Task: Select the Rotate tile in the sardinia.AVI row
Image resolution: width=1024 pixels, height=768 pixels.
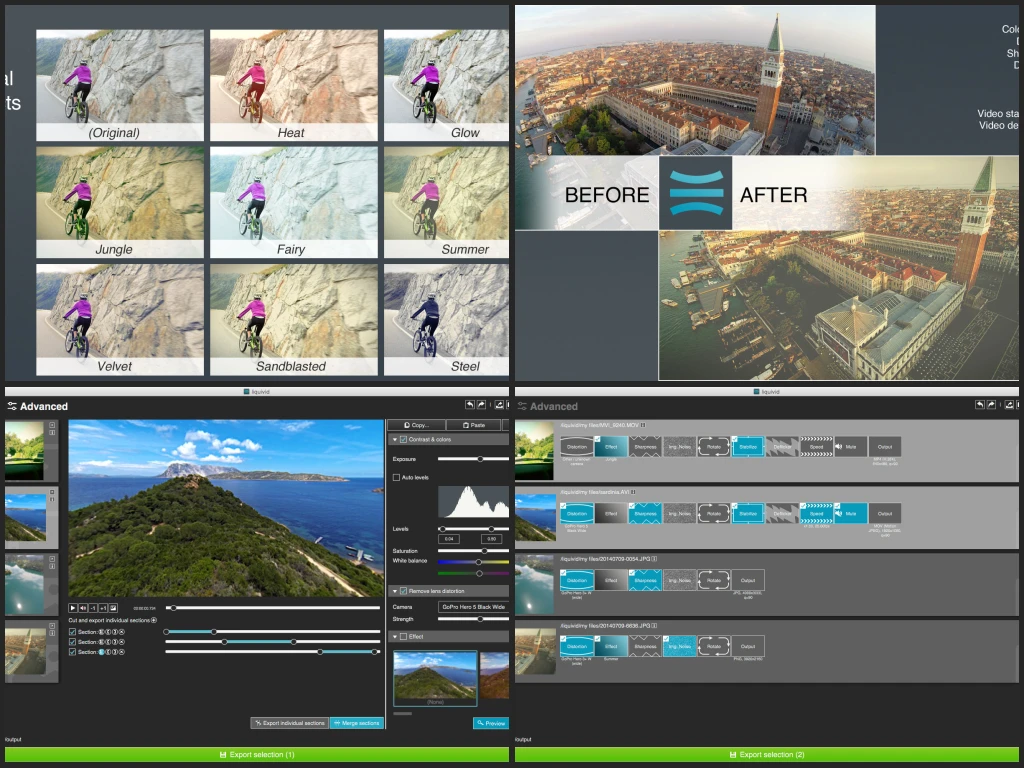Action: coord(714,513)
